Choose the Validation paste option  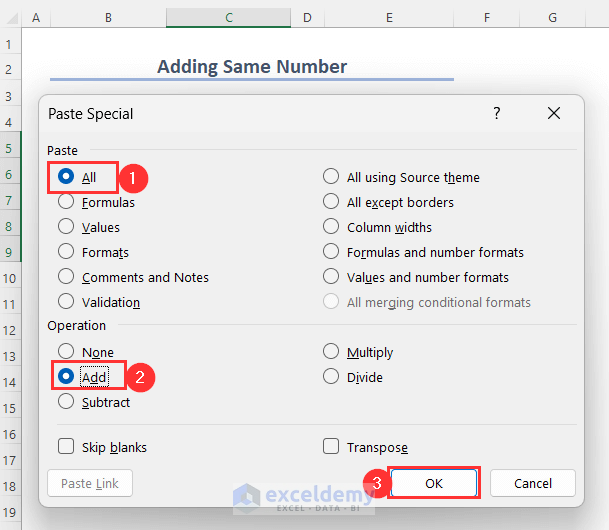click(x=66, y=302)
